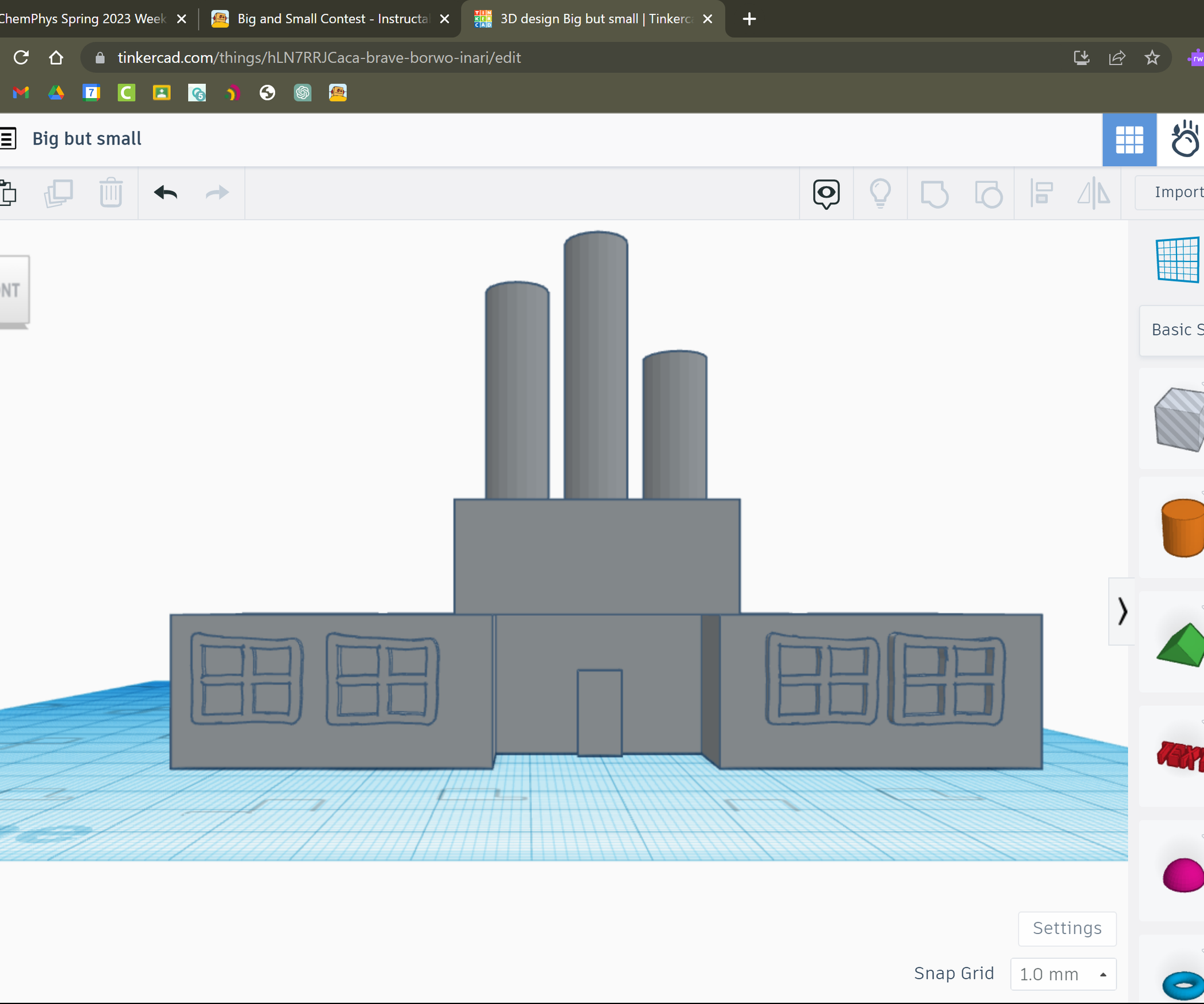Collapse the shapes panel with the chevron
Viewport: 1204px width, 1004px height.
coord(1122,612)
